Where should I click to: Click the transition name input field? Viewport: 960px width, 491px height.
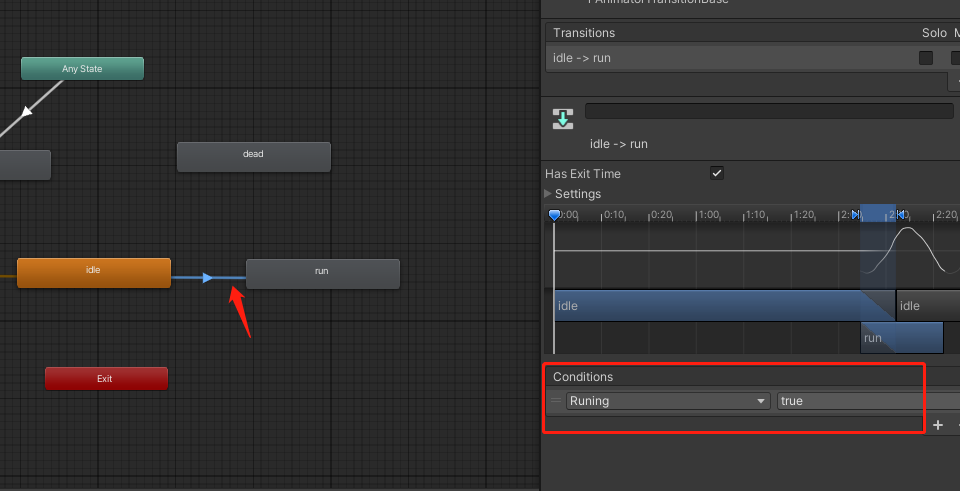[769, 111]
